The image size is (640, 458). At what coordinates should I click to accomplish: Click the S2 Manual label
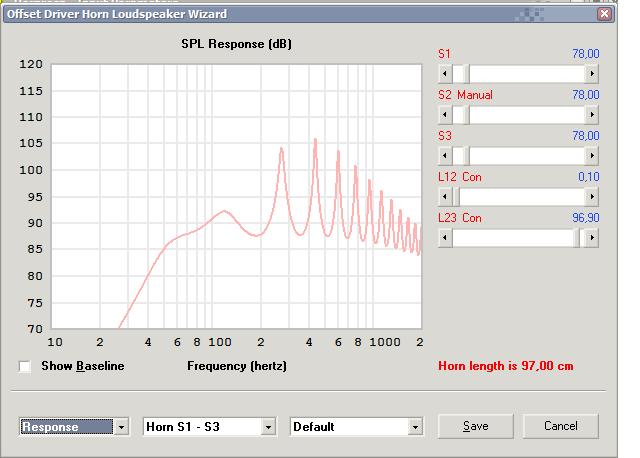click(x=465, y=95)
